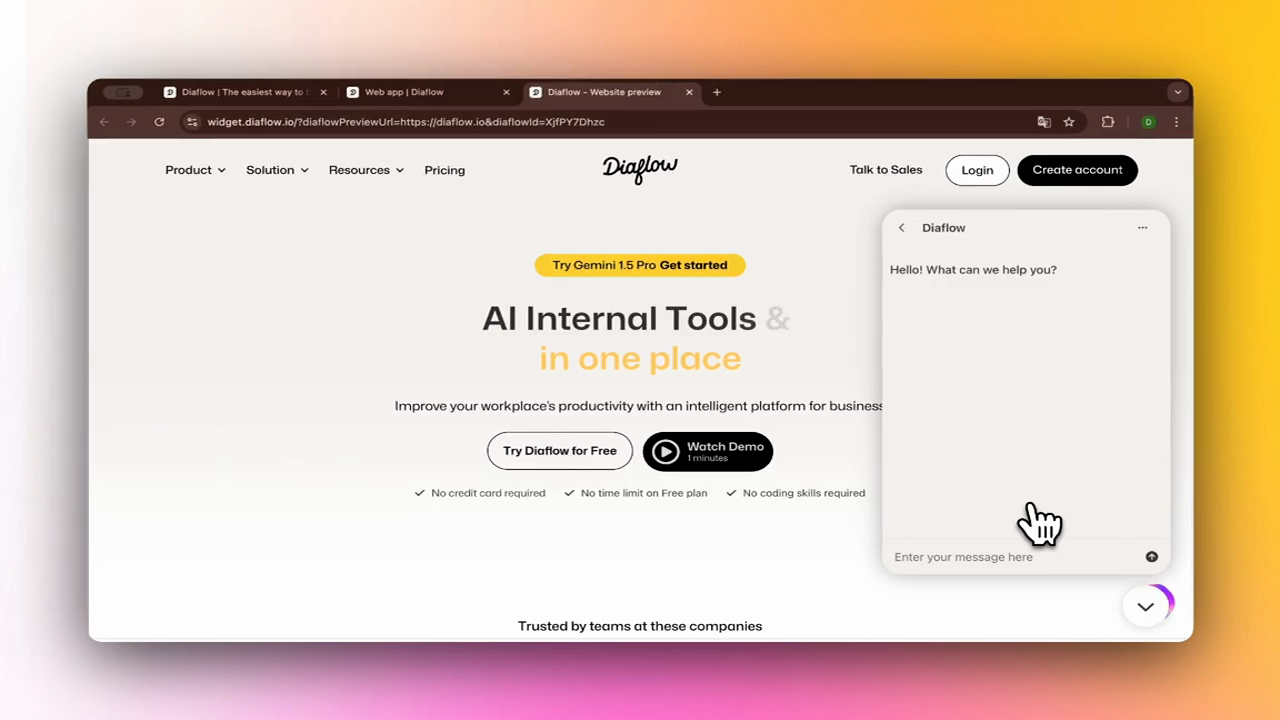The width and height of the screenshot is (1280, 720).
Task: Close the Diaflow easiest way tab
Action: [x=323, y=92]
